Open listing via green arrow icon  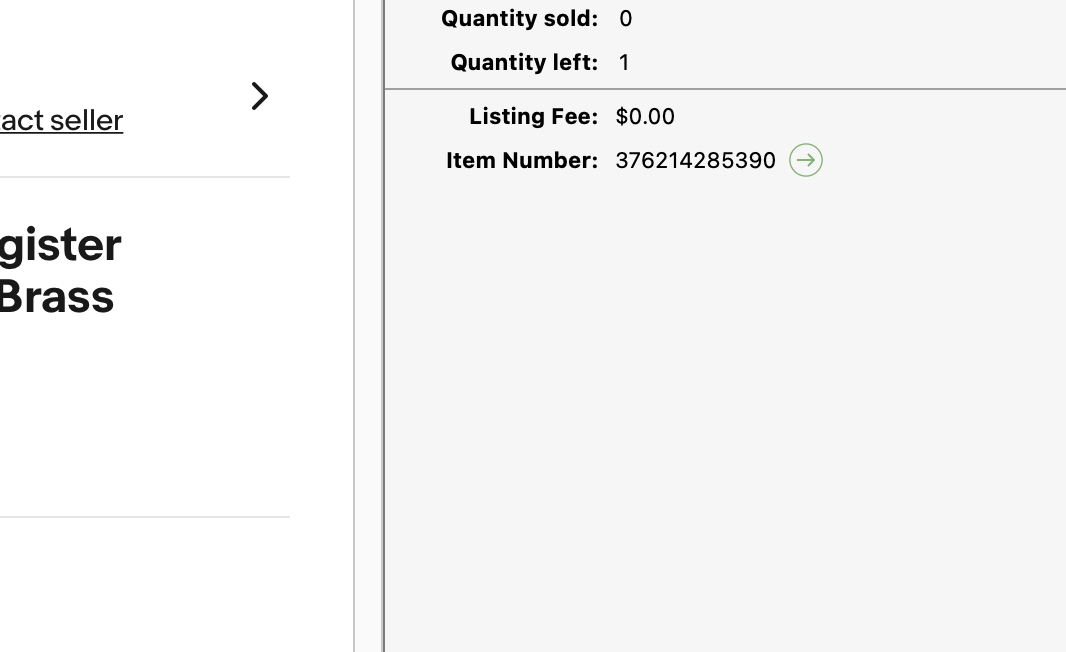(x=806, y=160)
